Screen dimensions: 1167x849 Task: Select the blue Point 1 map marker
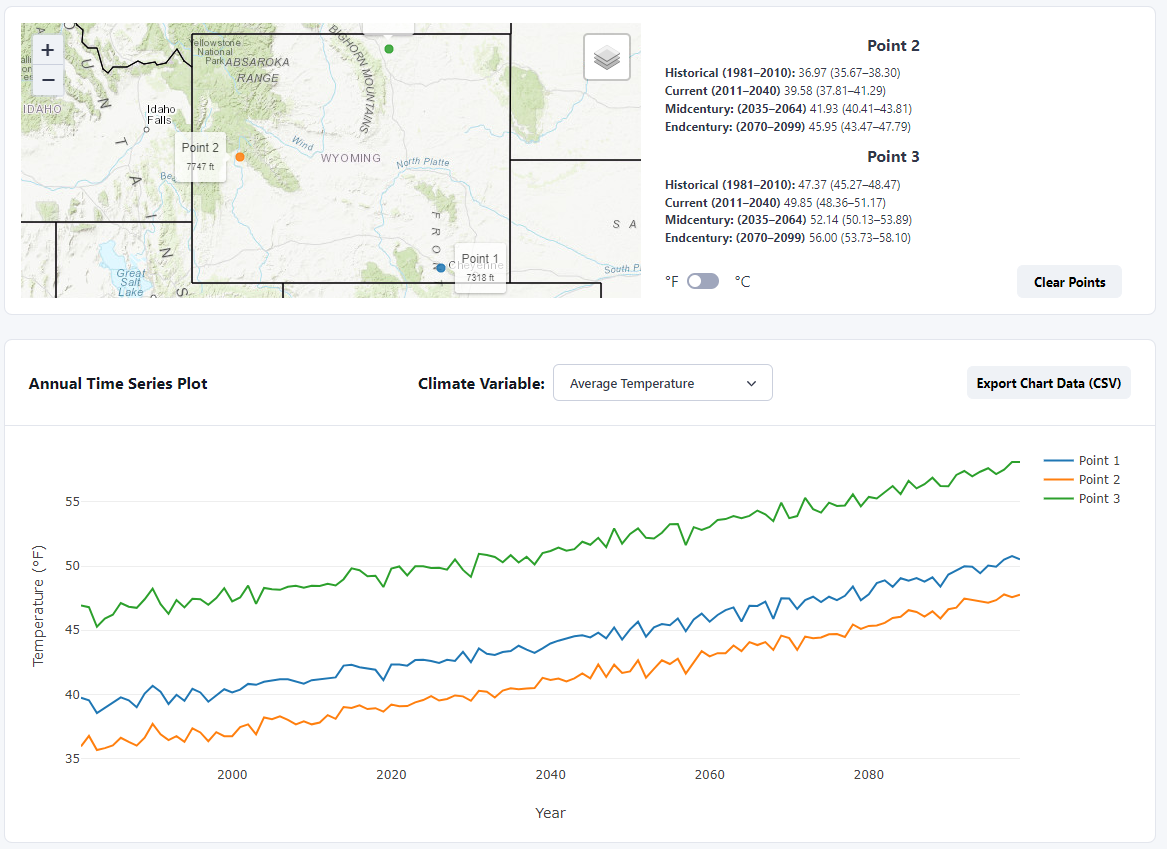441,268
